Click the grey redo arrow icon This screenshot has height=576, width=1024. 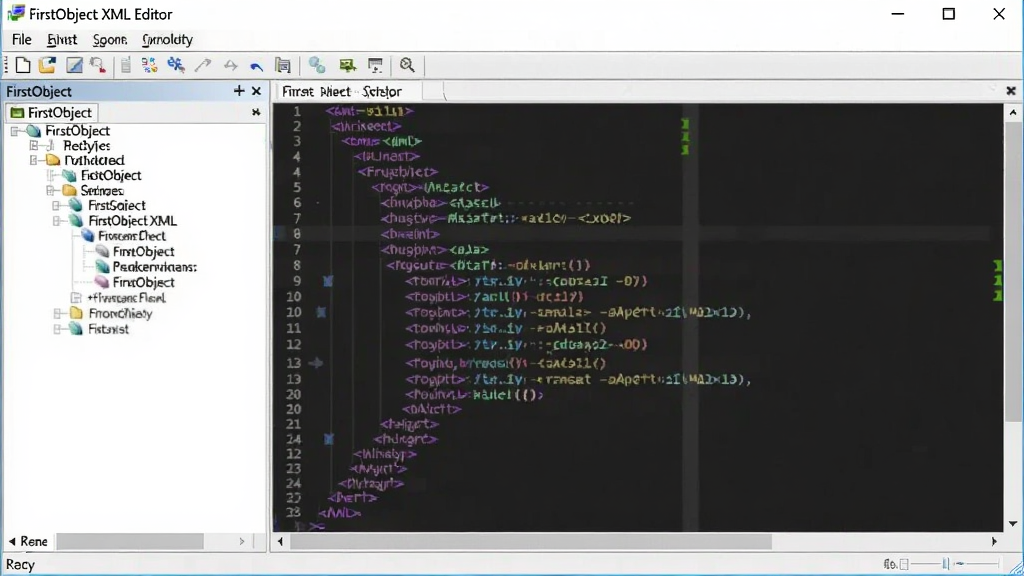230,65
